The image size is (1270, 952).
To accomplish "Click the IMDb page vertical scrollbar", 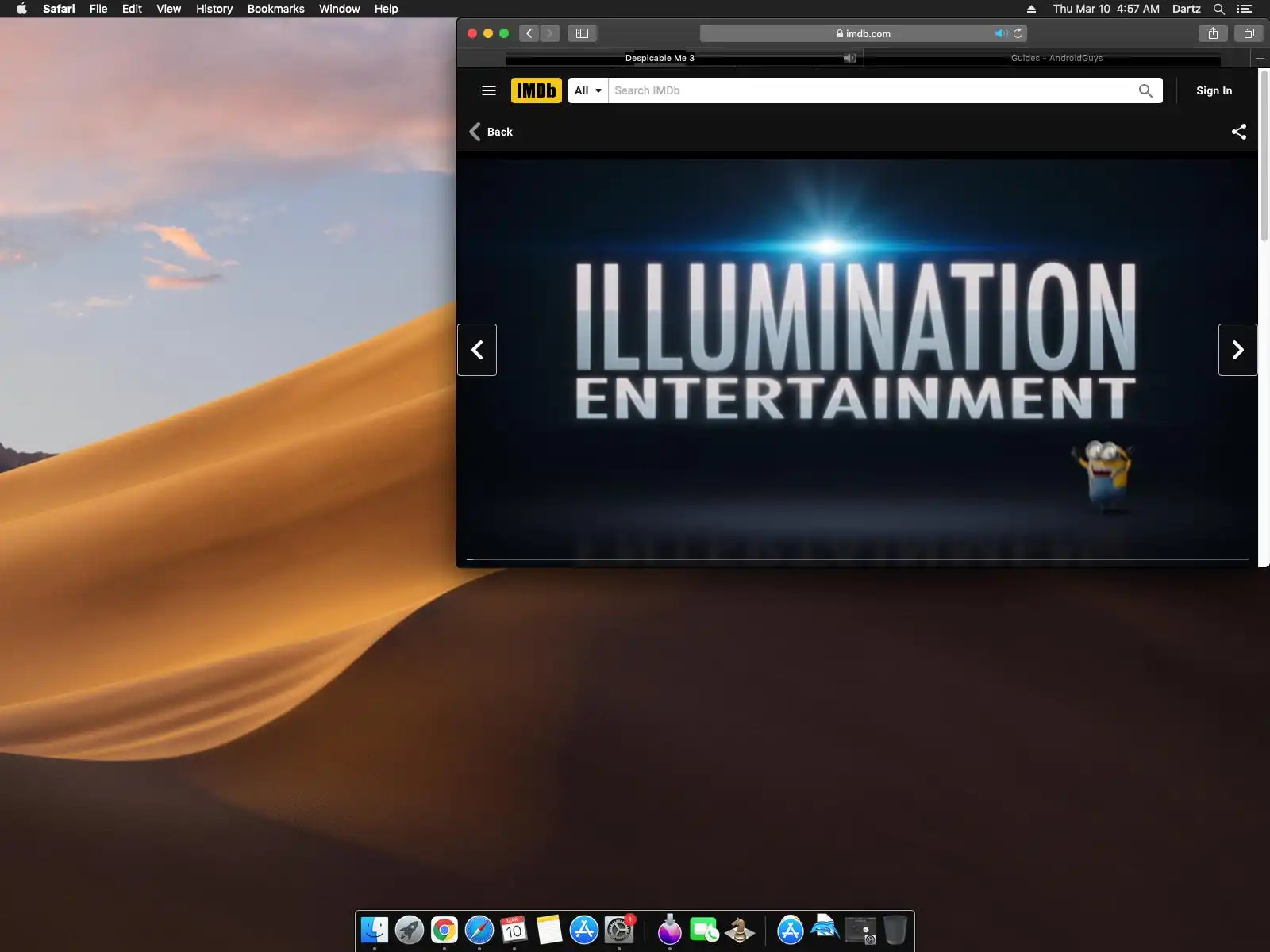I will 1264,155.
